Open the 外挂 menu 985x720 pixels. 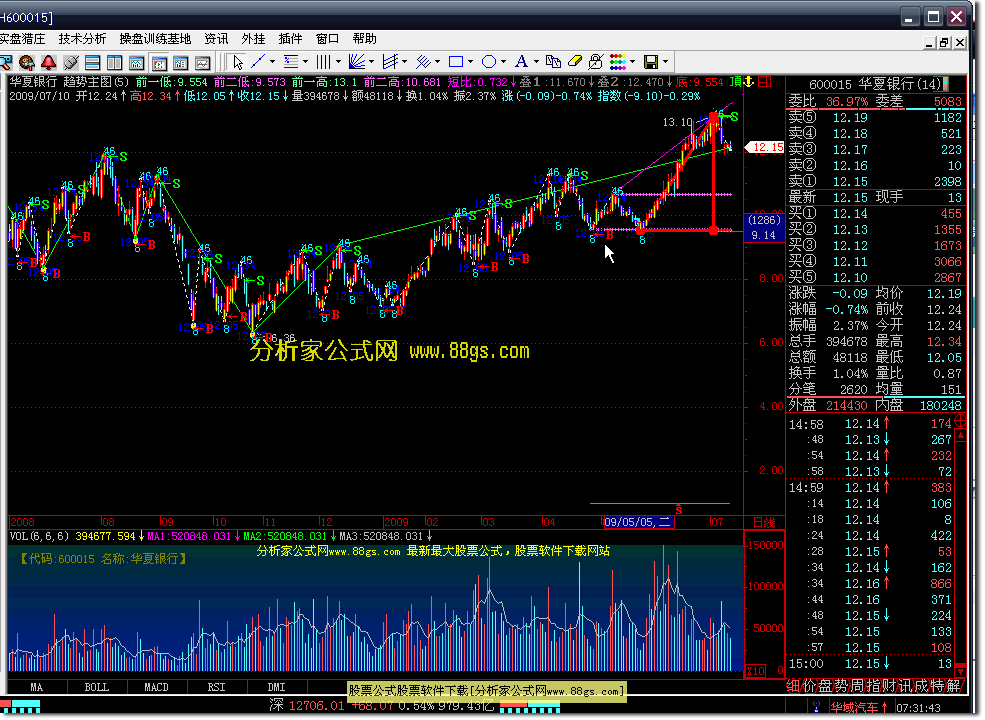[x=253, y=39]
